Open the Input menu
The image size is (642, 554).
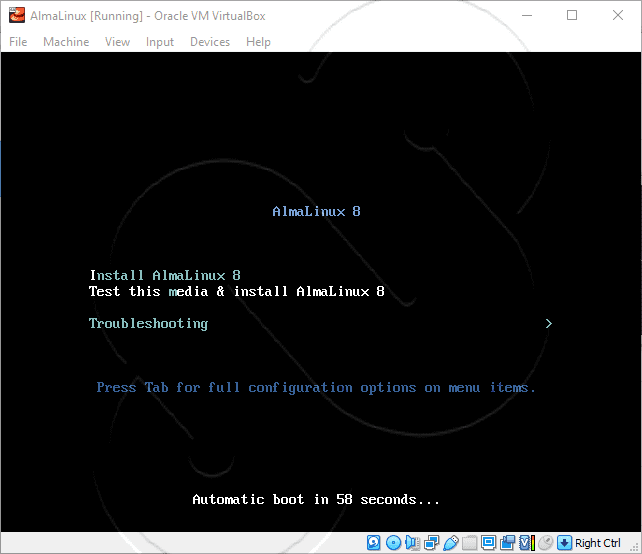tap(160, 42)
